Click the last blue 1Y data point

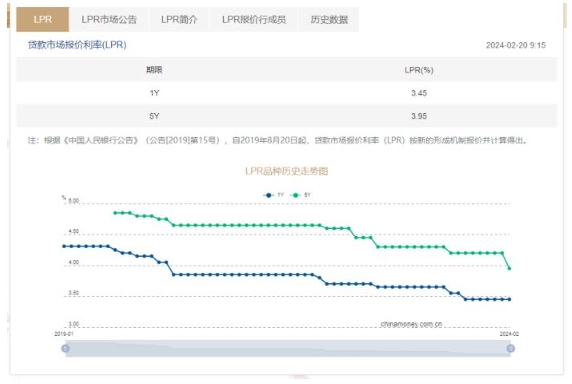510,299
